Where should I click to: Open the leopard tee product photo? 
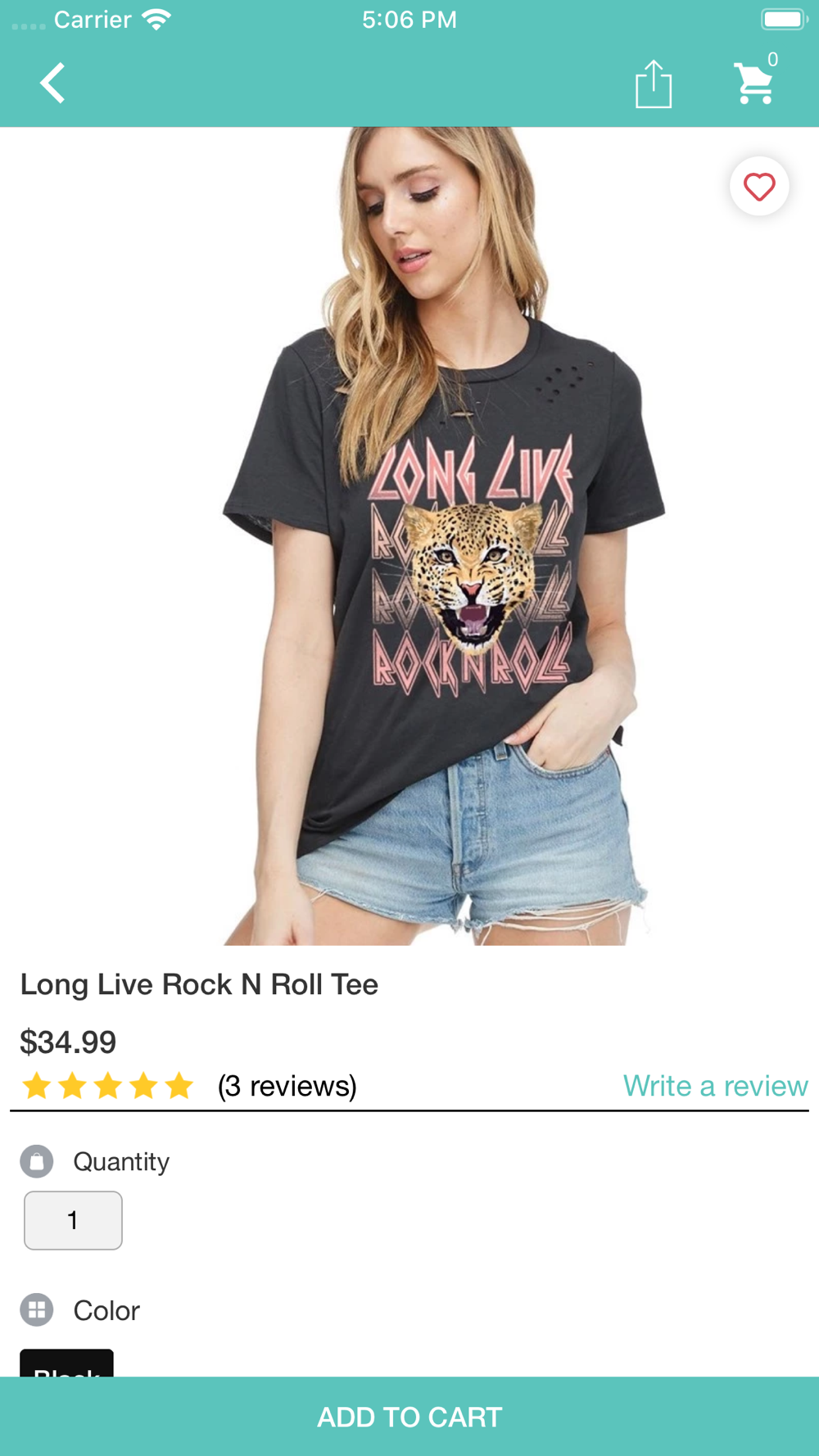[409, 536]
